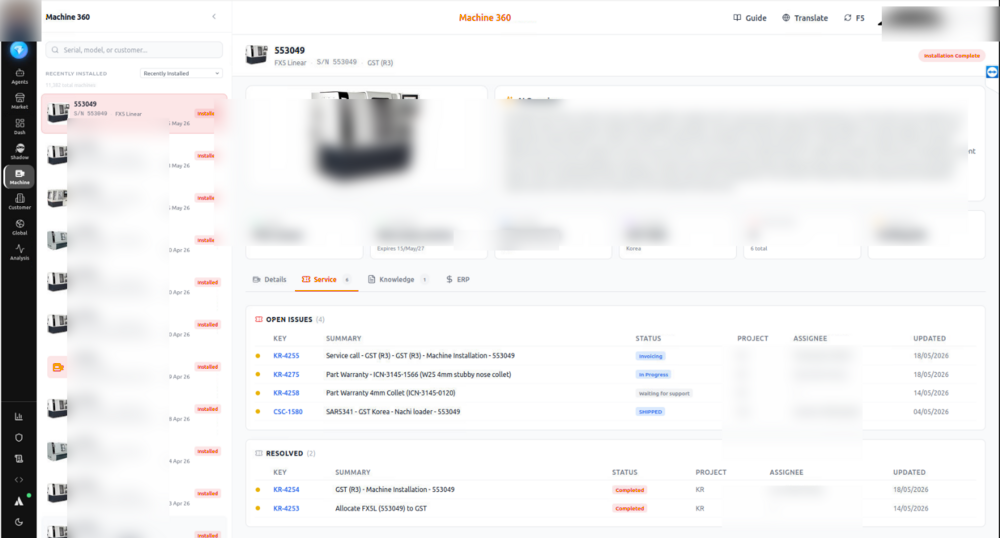
Task: Switch to the Details tab
Action: tap(269, 279)
